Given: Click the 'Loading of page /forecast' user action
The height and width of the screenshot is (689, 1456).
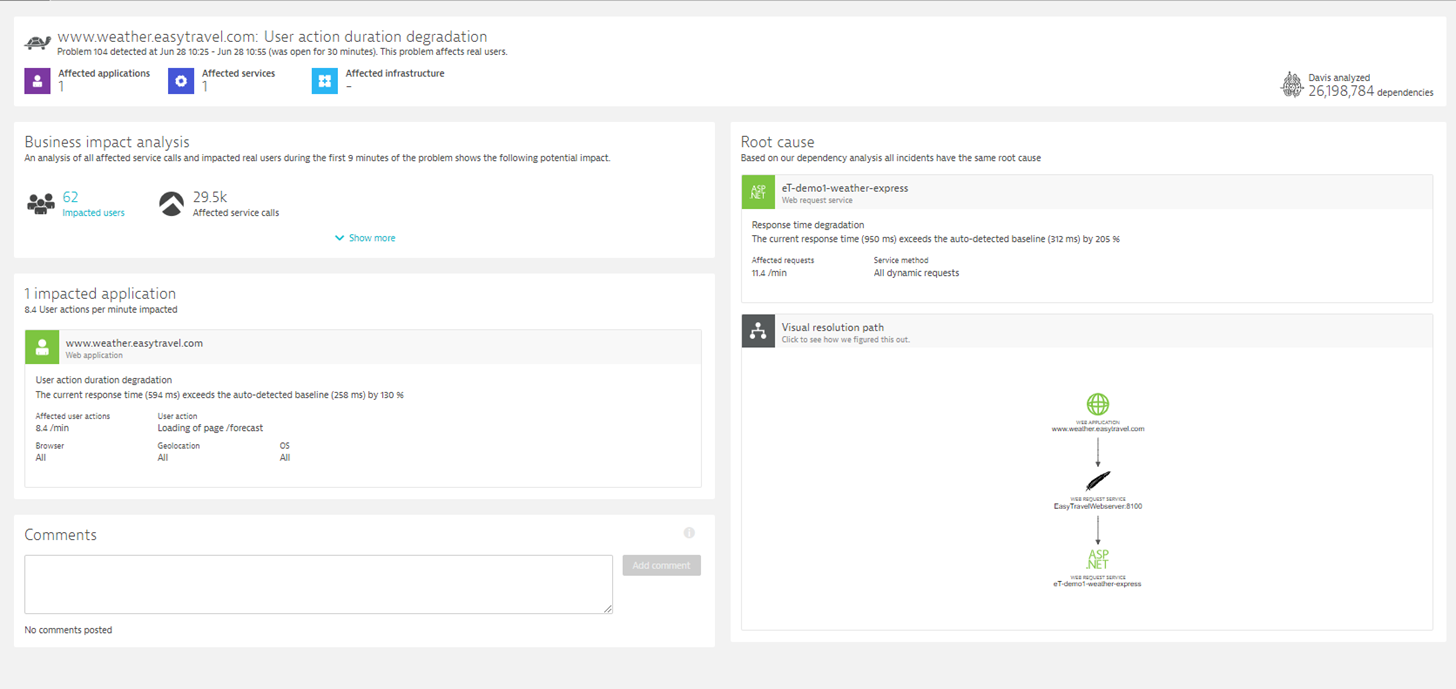Looking at the screenshot, I should click(211, 428).
